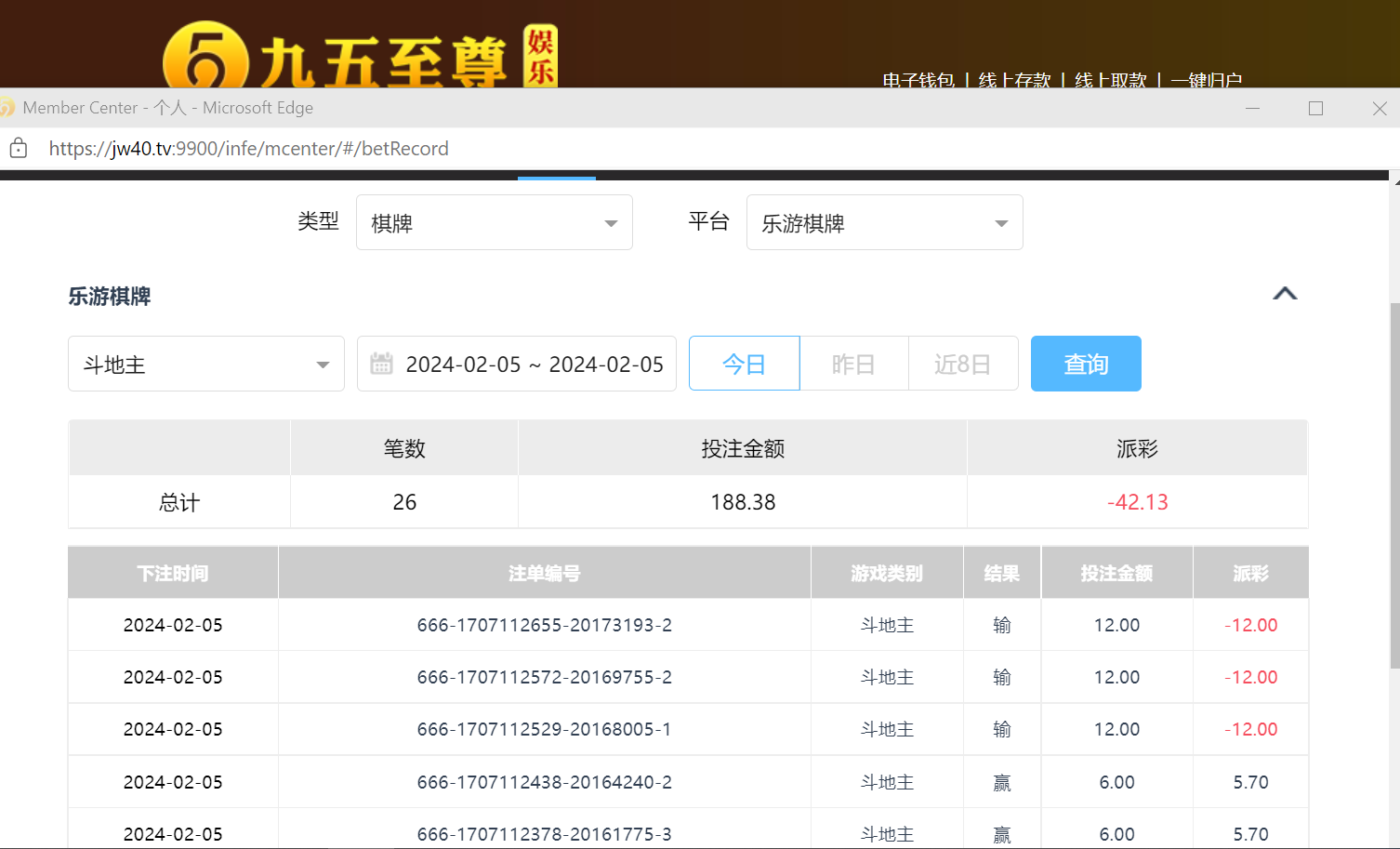Click the 乐游棋牌 section heading
The height and width of the screenshot is (849, 1400).
[110, 296]
